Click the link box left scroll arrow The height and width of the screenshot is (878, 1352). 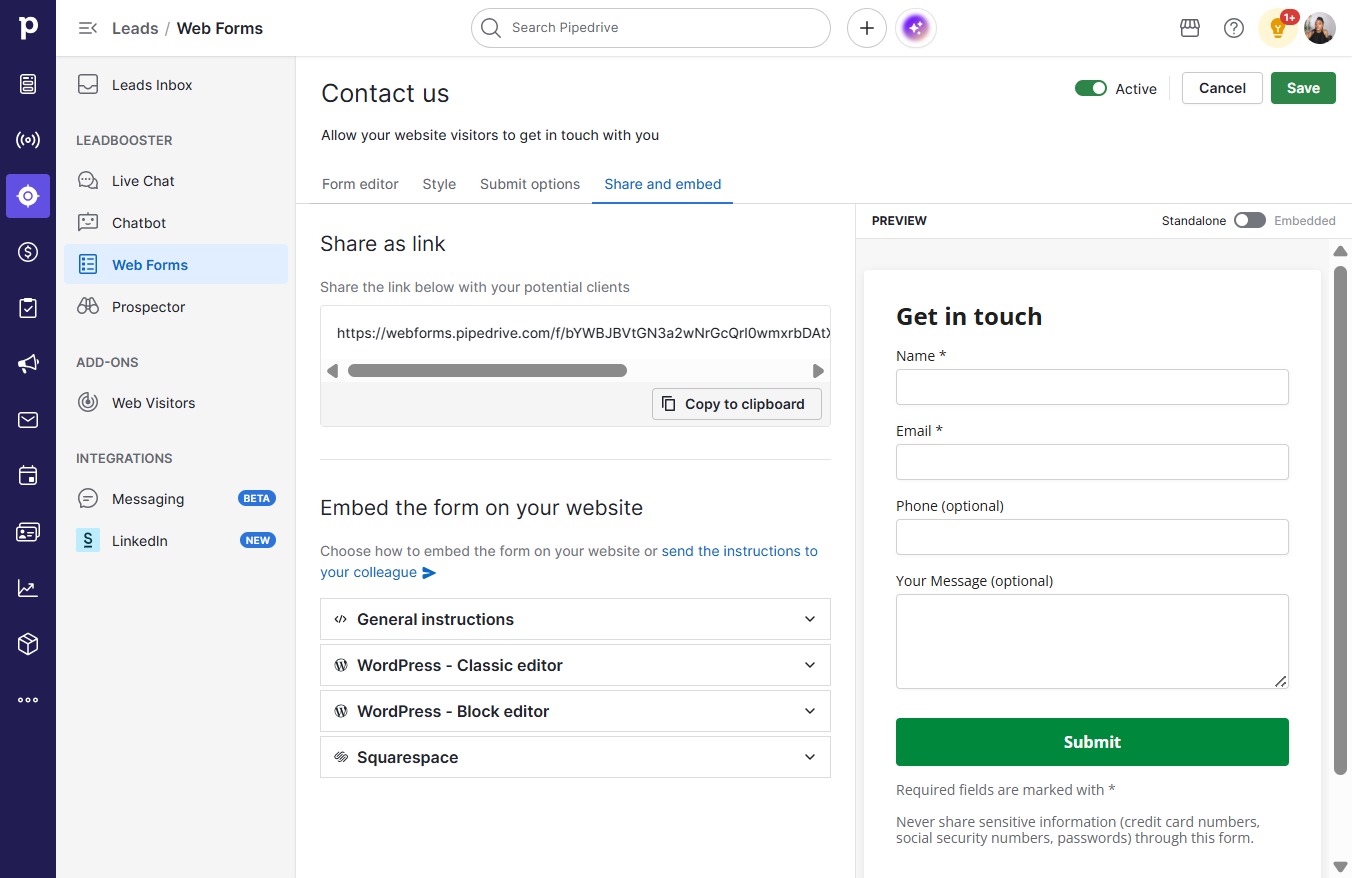(333, 371)
